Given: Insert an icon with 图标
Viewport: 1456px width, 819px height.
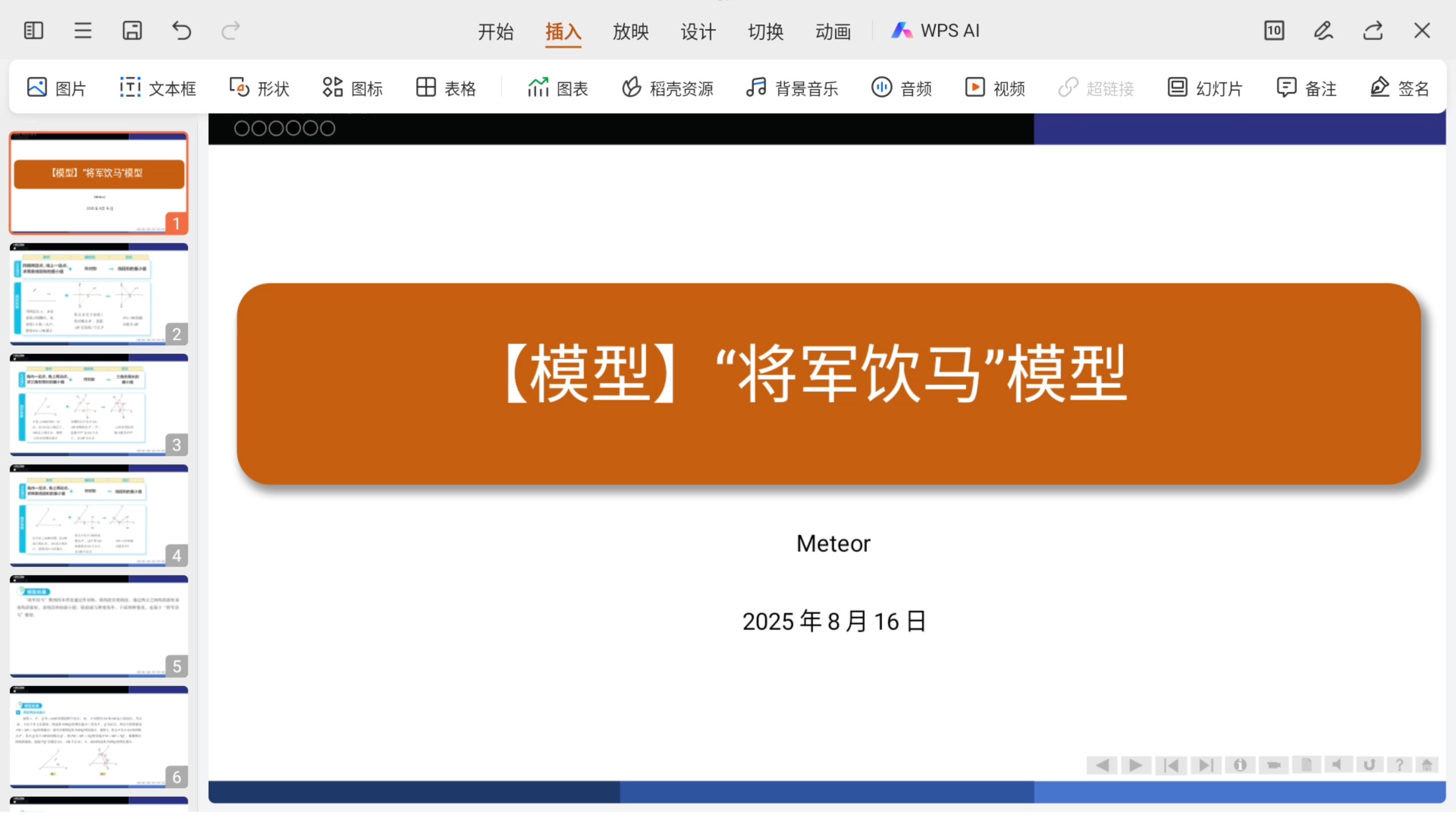Looking at the screenshot, I should 352,88.
